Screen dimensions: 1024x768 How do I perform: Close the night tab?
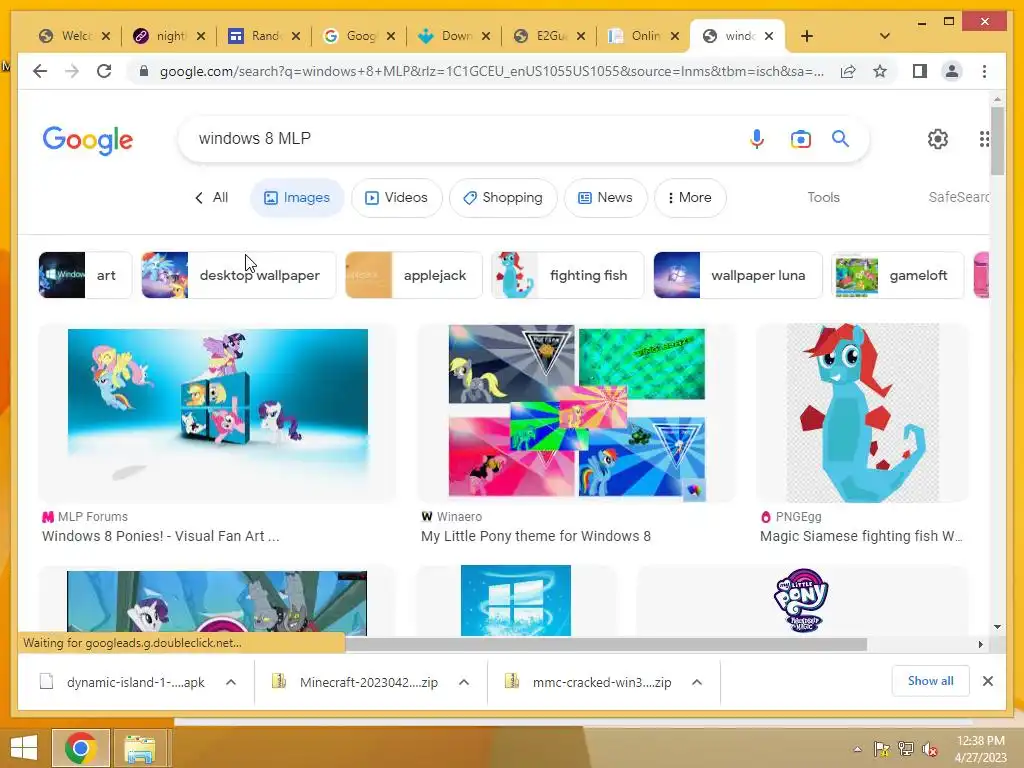(201, 36)
